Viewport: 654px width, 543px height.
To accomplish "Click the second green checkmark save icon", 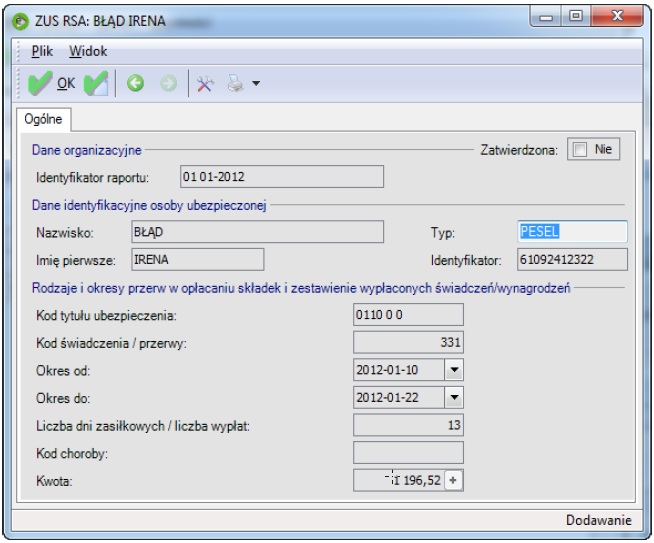I will [96, 83].
